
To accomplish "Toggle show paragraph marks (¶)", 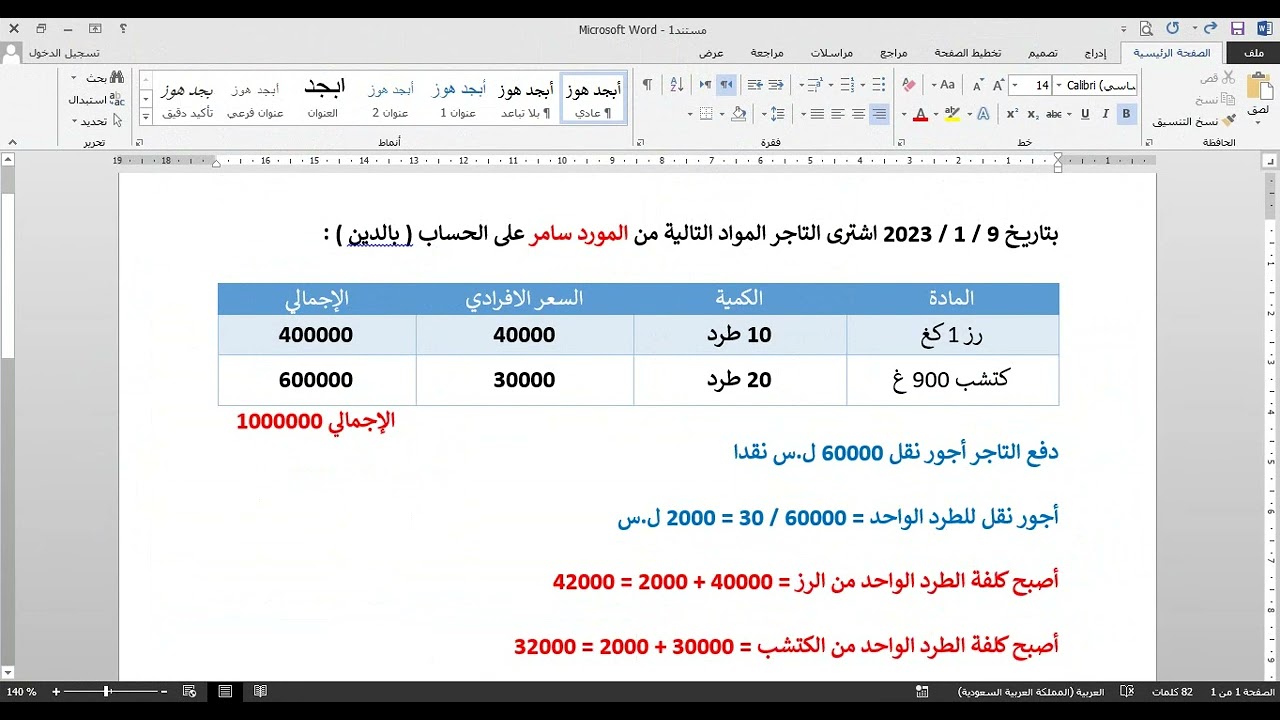I will (647, 85).
